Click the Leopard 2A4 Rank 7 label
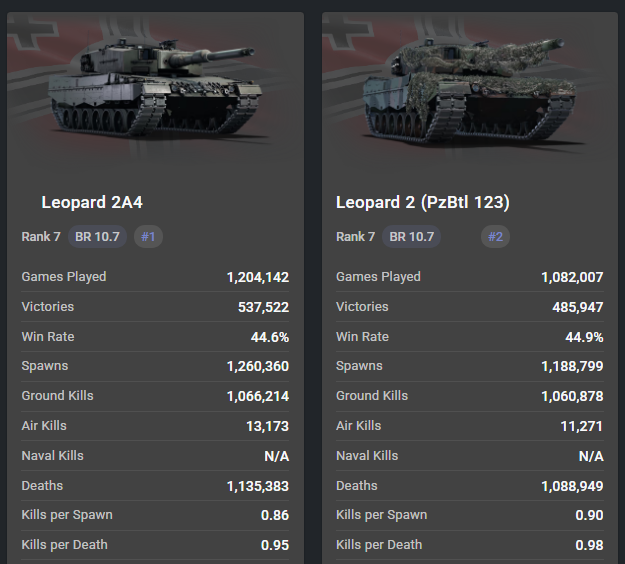 (x=41, y=237)
